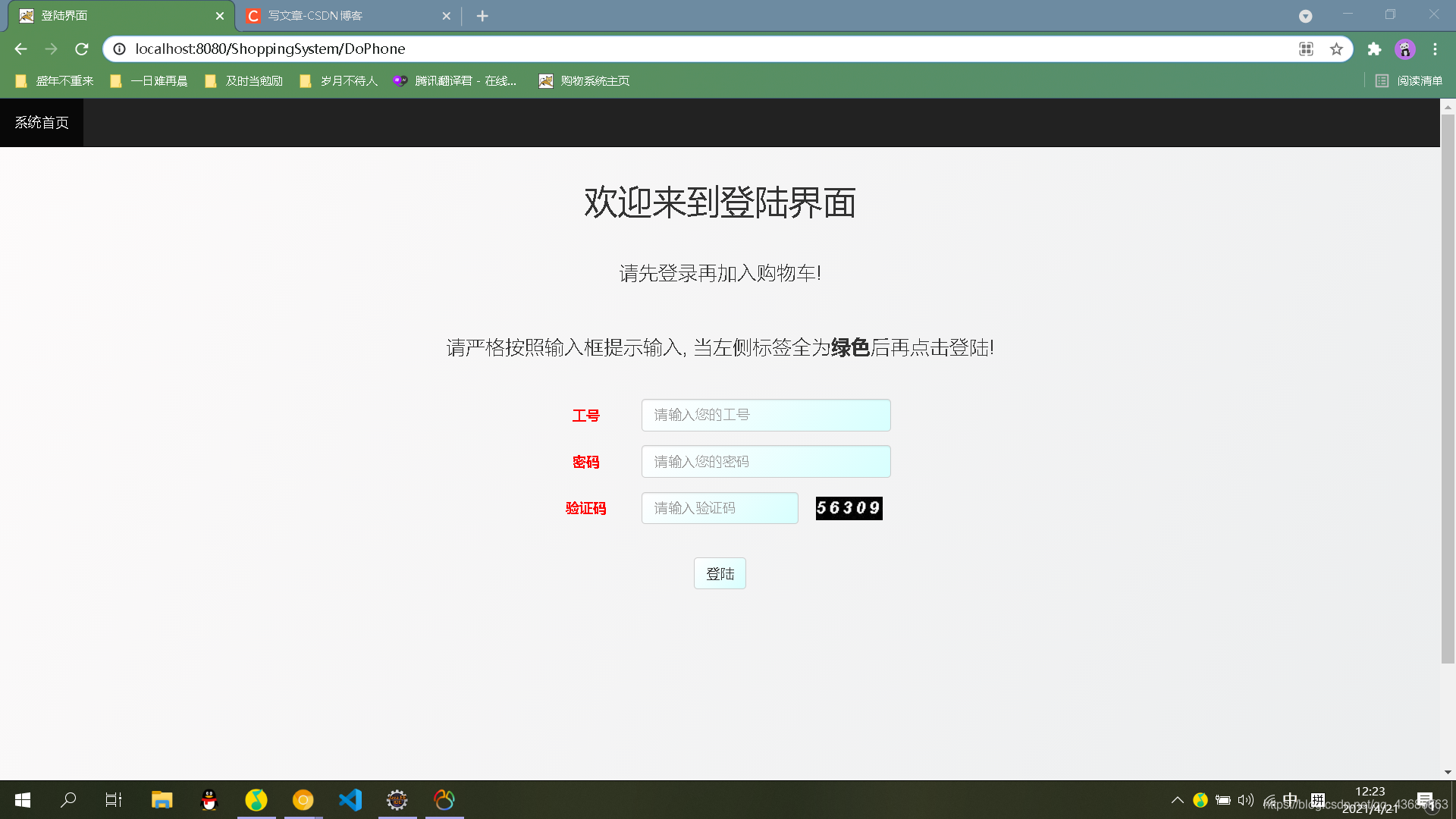Click the 登陆 submit button
The height and width of the screenshot is (819, 1456).
click(720, 573)
